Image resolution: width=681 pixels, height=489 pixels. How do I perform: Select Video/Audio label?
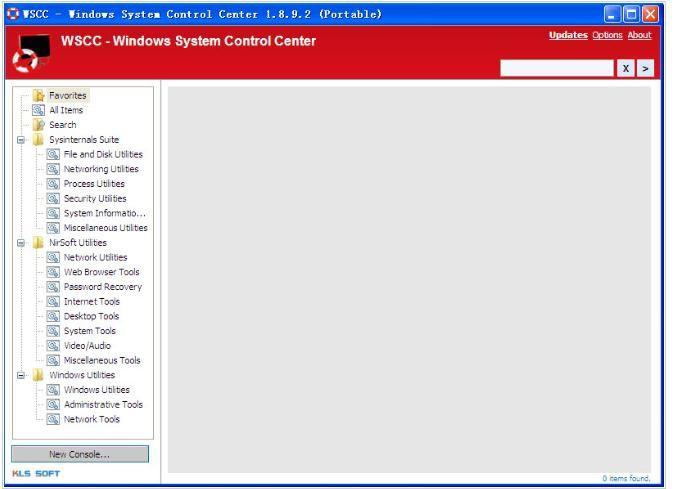click(x=87, y=346)
